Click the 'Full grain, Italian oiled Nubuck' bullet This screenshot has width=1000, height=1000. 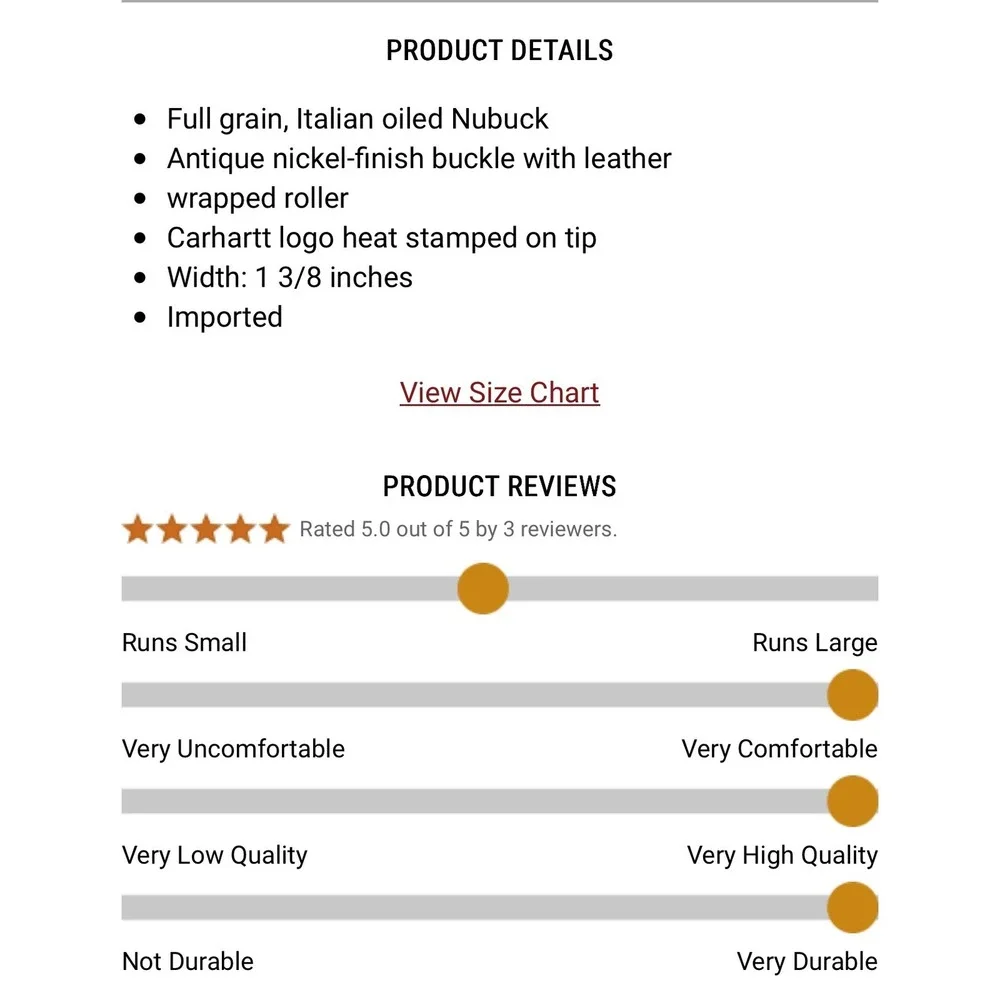tap(357, 119)
